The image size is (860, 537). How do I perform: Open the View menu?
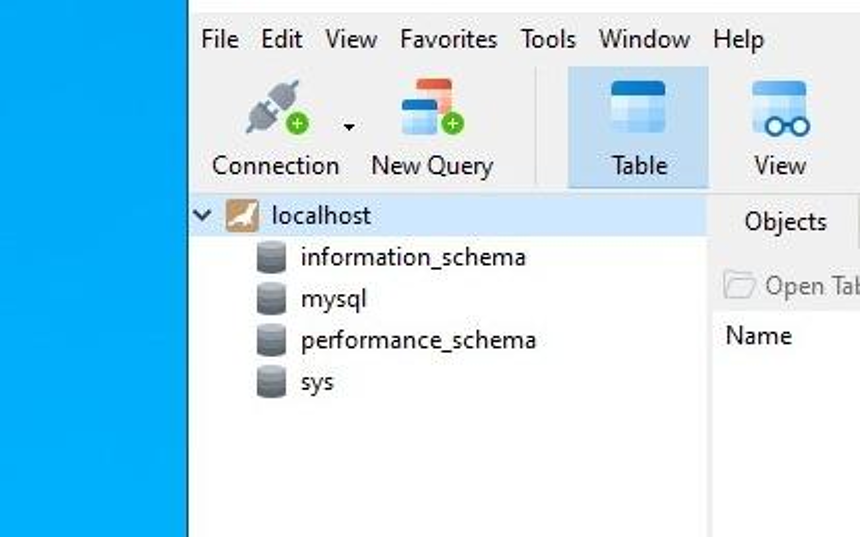[351, 40]
